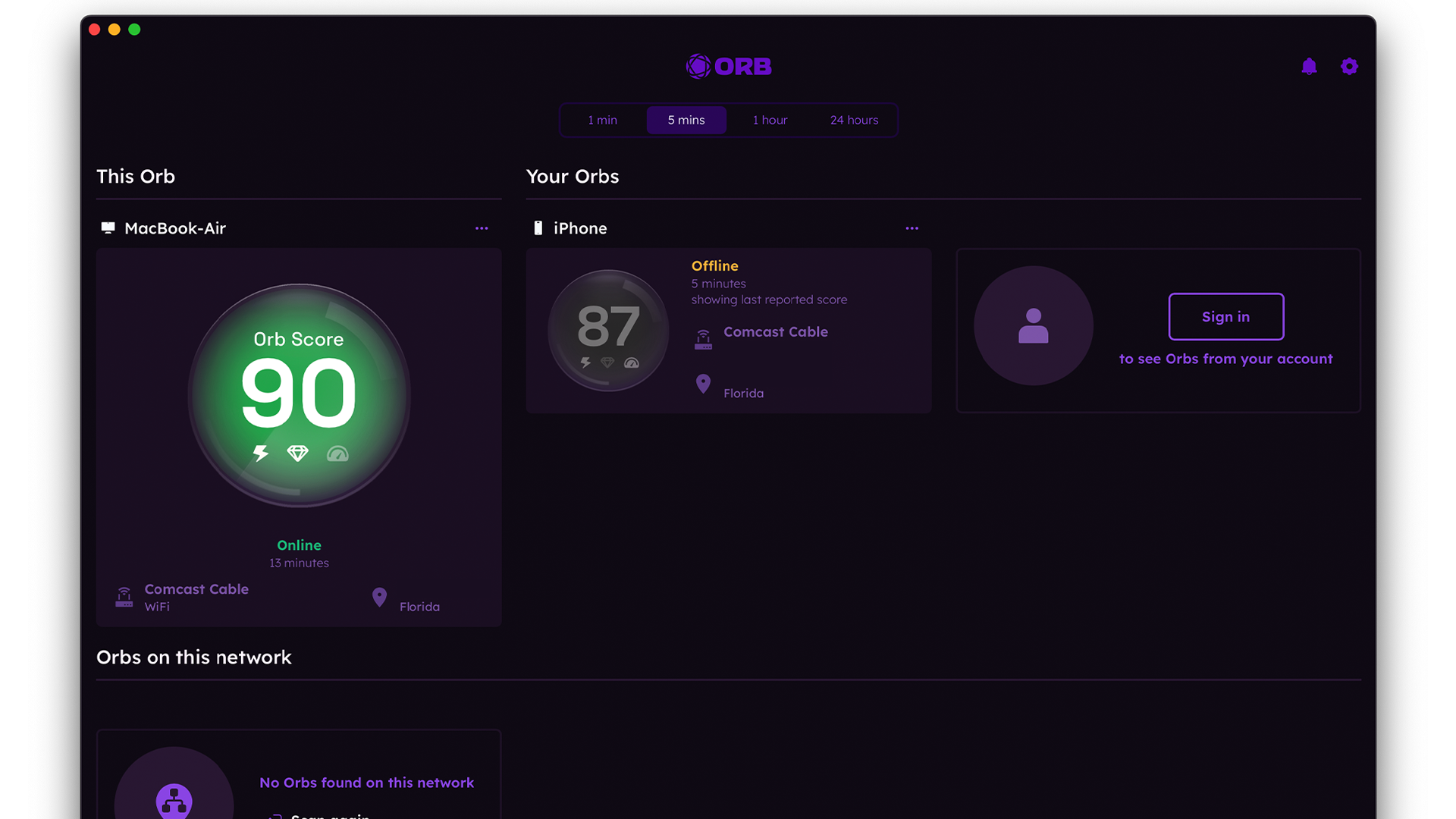The width and height of the screenshot is (1456, 819).
Task: Click lightning icon in iPhone orb
Action: point(585,362)
